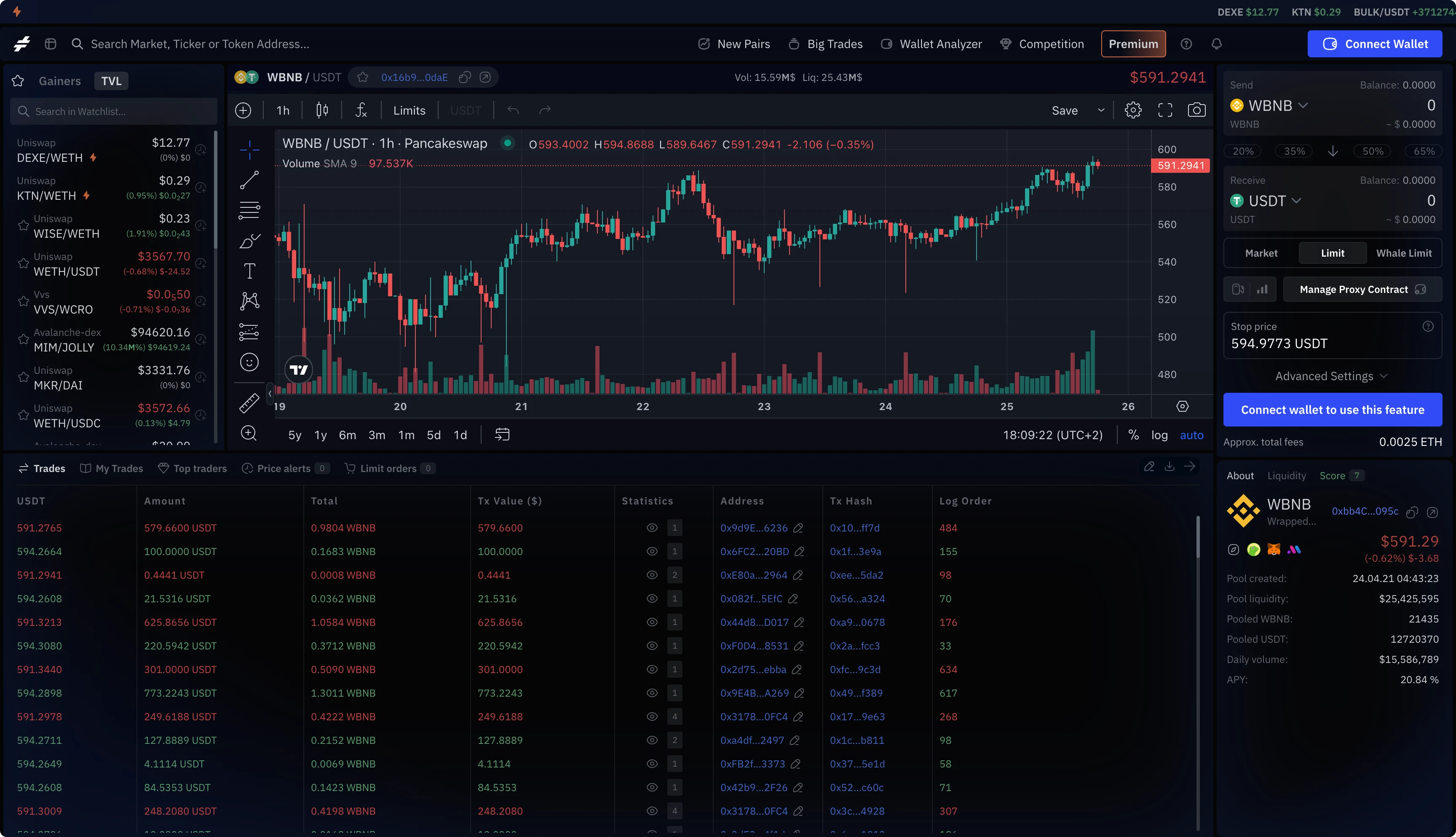Open the Fibonacci retracement tool group
This screenshot has width=1456, height=837.
click(249, 210)
